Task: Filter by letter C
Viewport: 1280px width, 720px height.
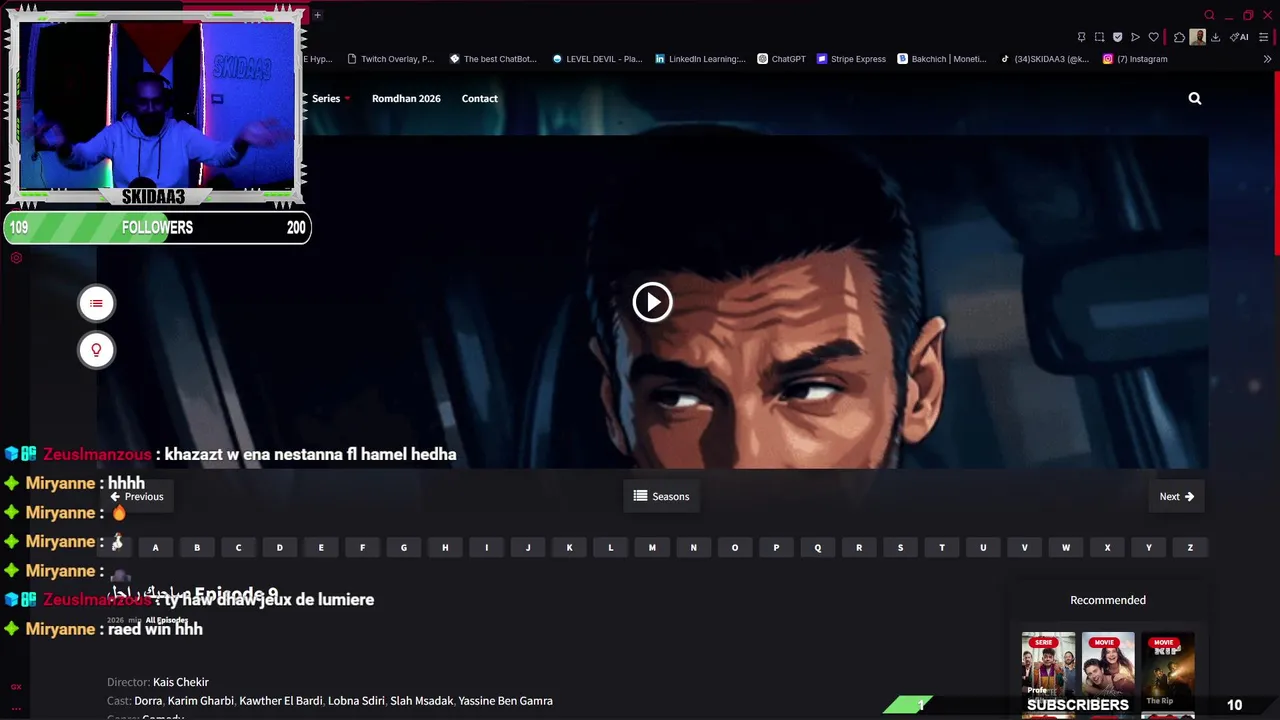Action: coord(238,547)
